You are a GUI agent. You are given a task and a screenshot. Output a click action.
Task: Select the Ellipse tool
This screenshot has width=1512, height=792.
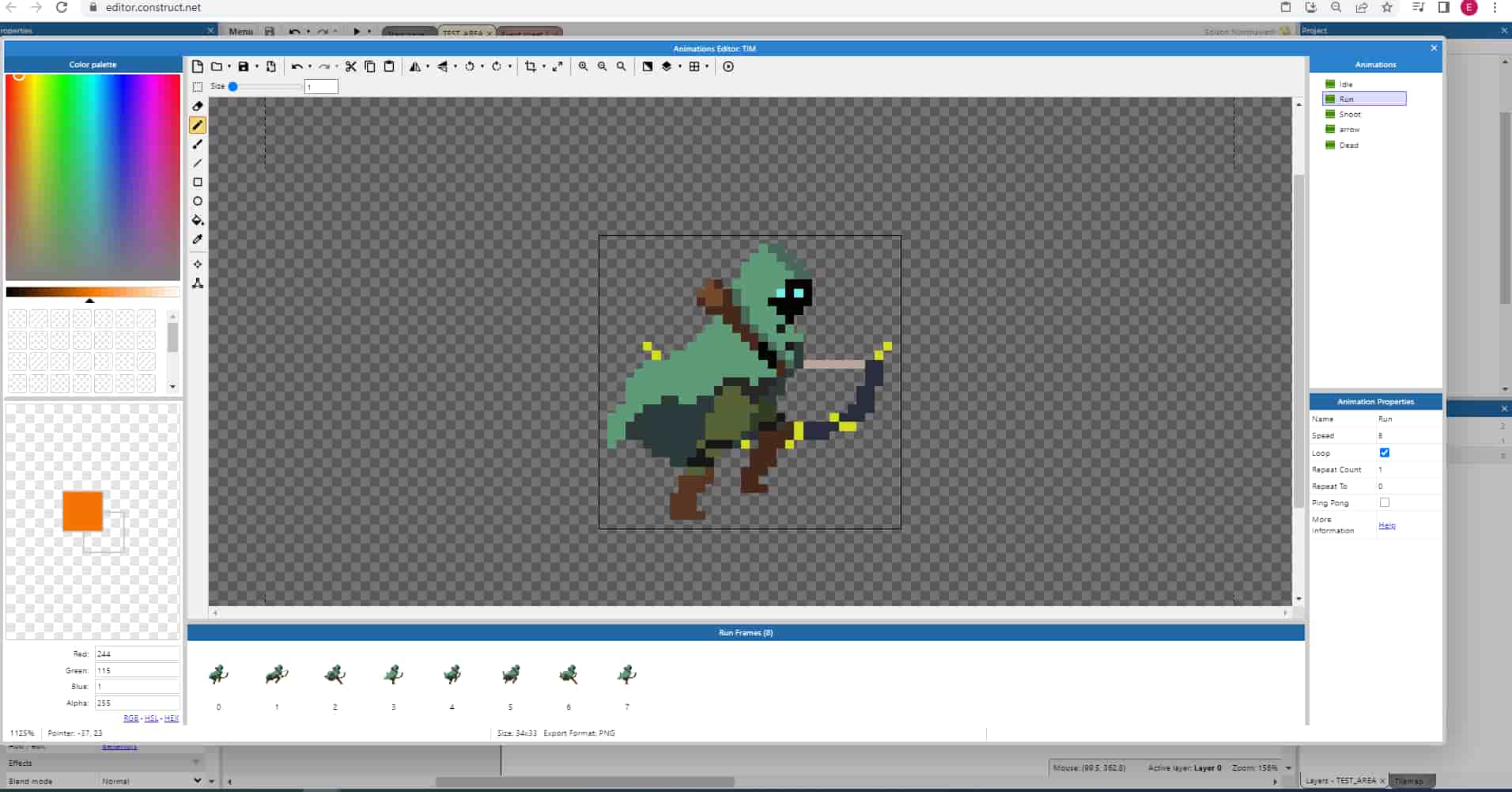point(198,202)
